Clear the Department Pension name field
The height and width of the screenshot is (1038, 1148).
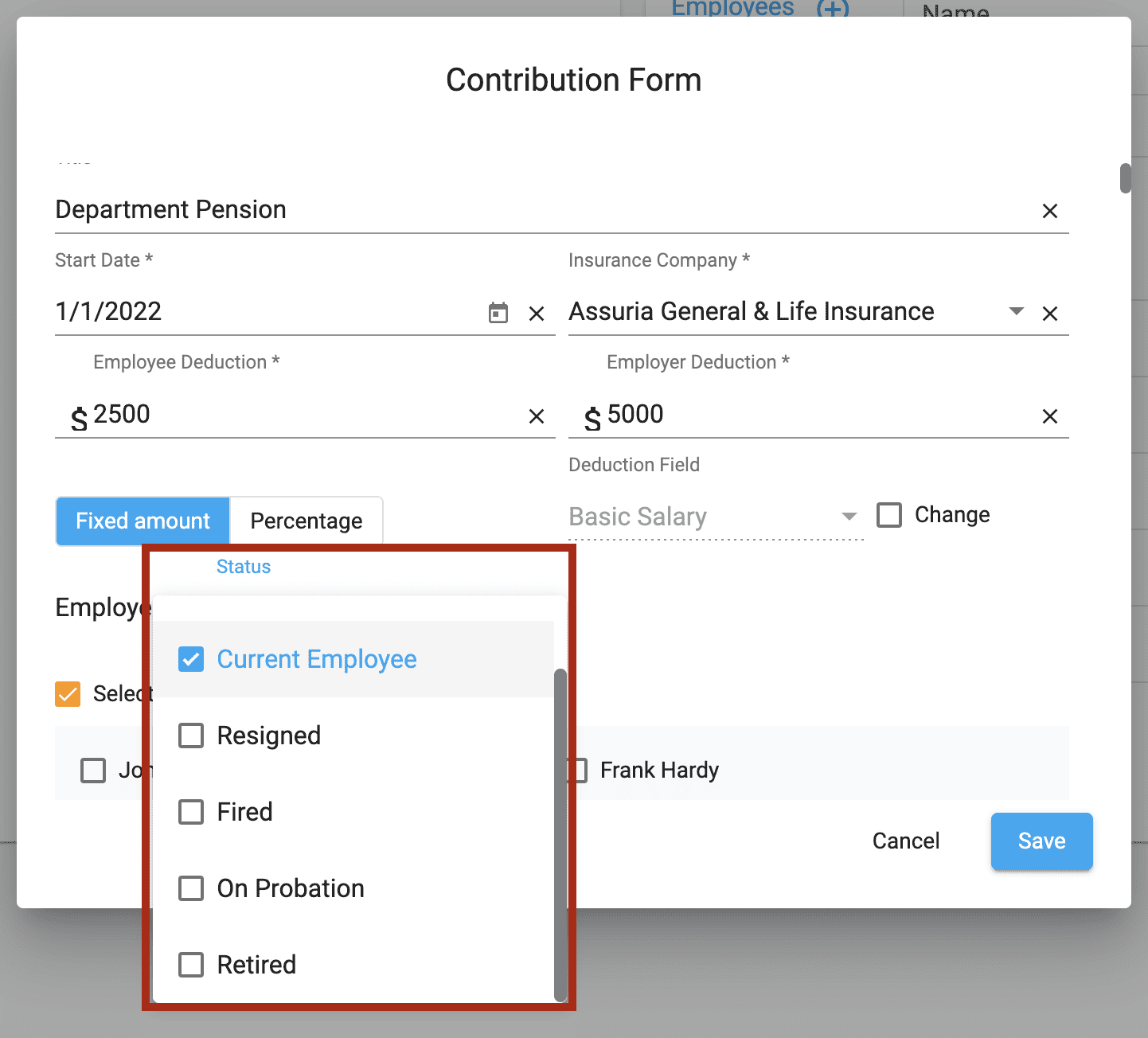tap(1049, 210)
